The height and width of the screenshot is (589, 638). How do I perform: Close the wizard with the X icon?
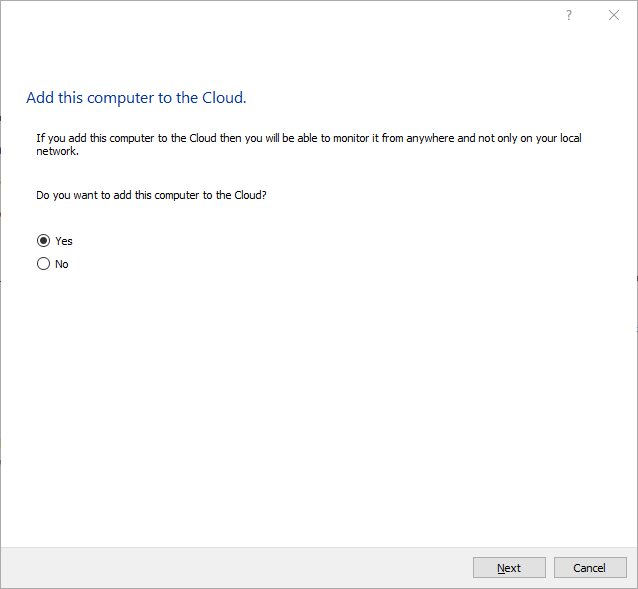click(613, 15)
